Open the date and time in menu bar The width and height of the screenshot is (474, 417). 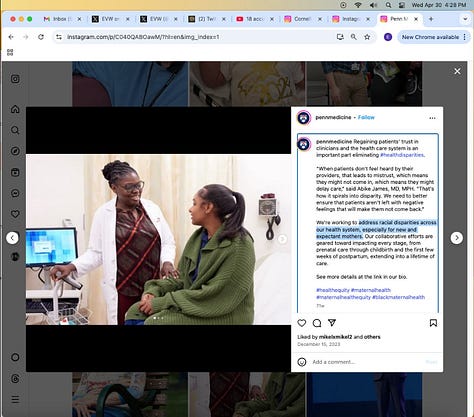point(438,5)
